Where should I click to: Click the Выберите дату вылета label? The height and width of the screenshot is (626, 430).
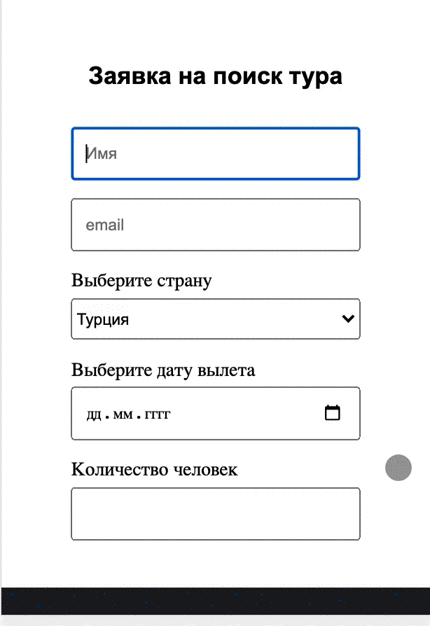(x=163, y=370)
